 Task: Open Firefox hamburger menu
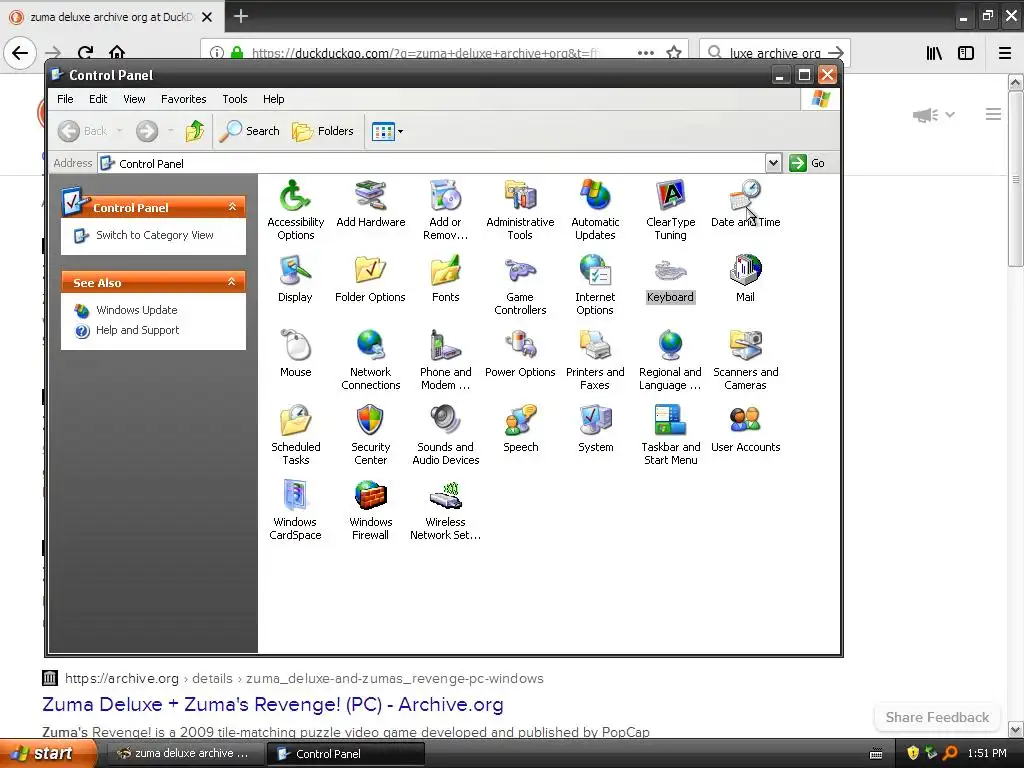tap(1005, 54)
